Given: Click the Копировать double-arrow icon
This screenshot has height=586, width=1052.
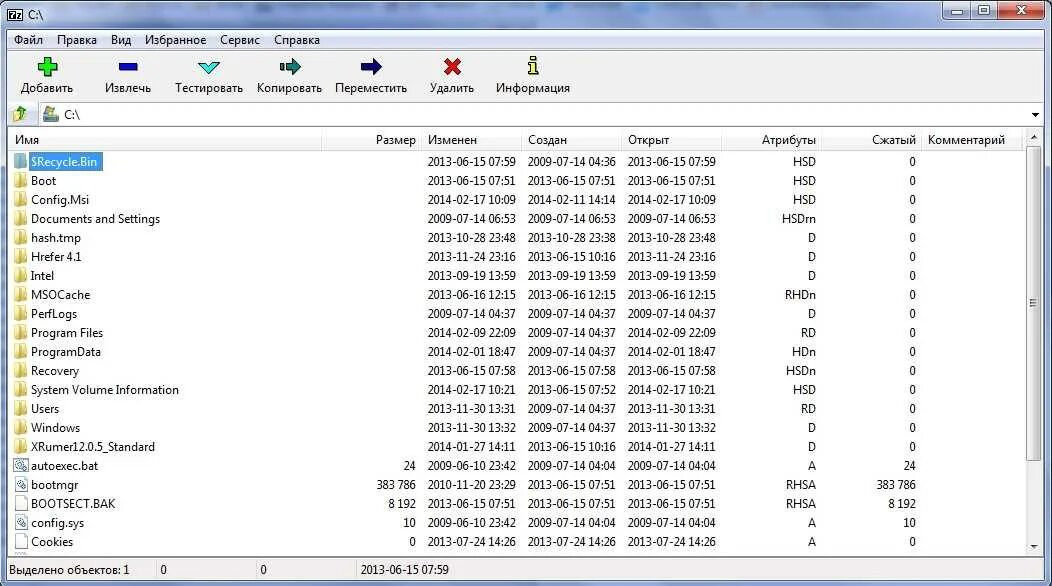Looking at the screenshot, I should coord(290,66).
